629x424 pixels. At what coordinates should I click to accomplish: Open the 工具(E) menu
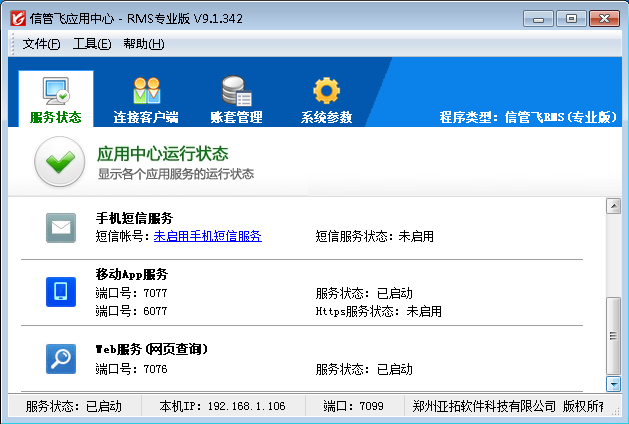pos(91,44)
